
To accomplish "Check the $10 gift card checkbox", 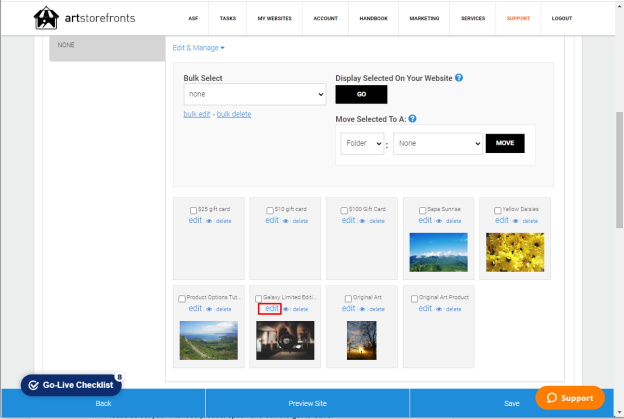I will (270, 210).
